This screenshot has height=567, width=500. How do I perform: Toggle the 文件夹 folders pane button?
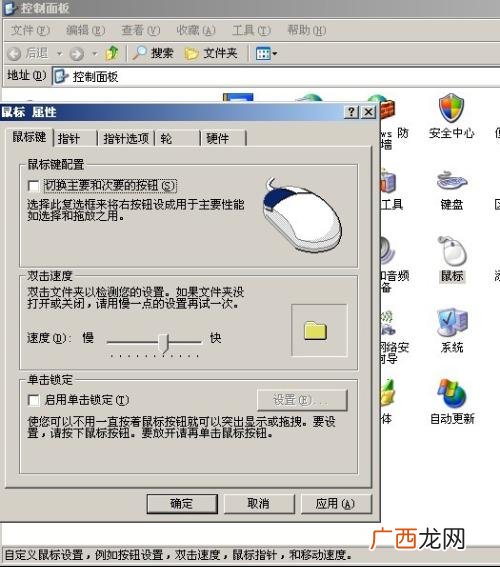[211, 54]
